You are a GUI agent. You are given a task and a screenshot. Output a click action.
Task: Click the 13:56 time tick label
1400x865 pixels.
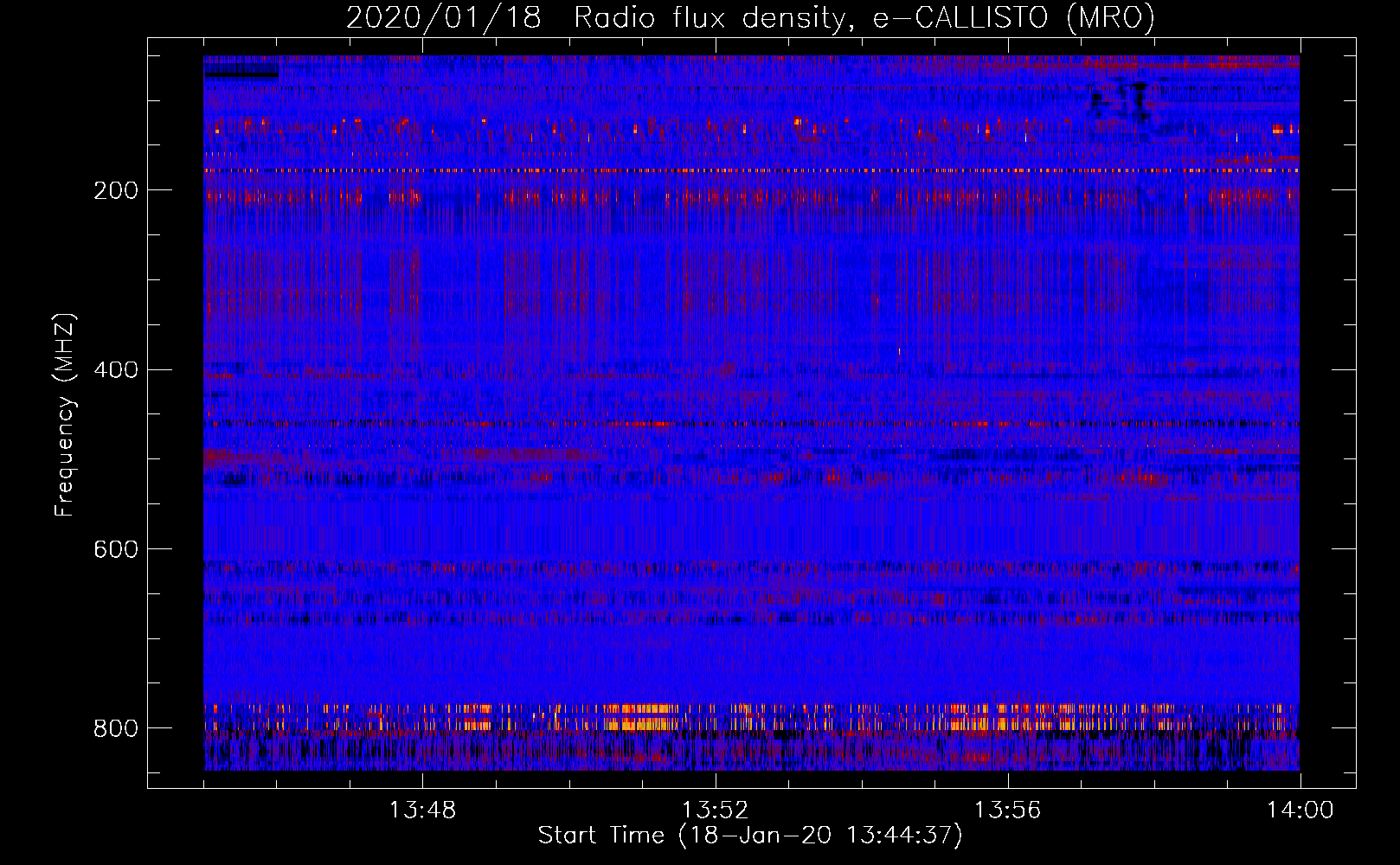[1007, 811]
